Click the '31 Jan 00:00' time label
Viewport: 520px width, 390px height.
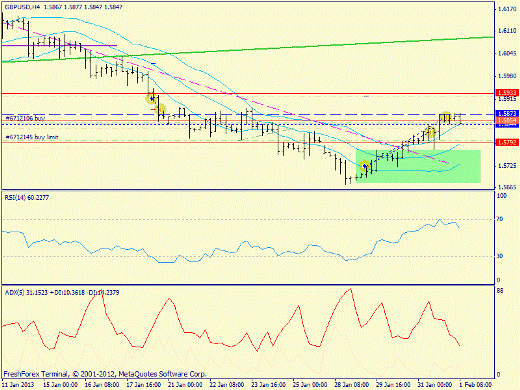tap(435, 385)
